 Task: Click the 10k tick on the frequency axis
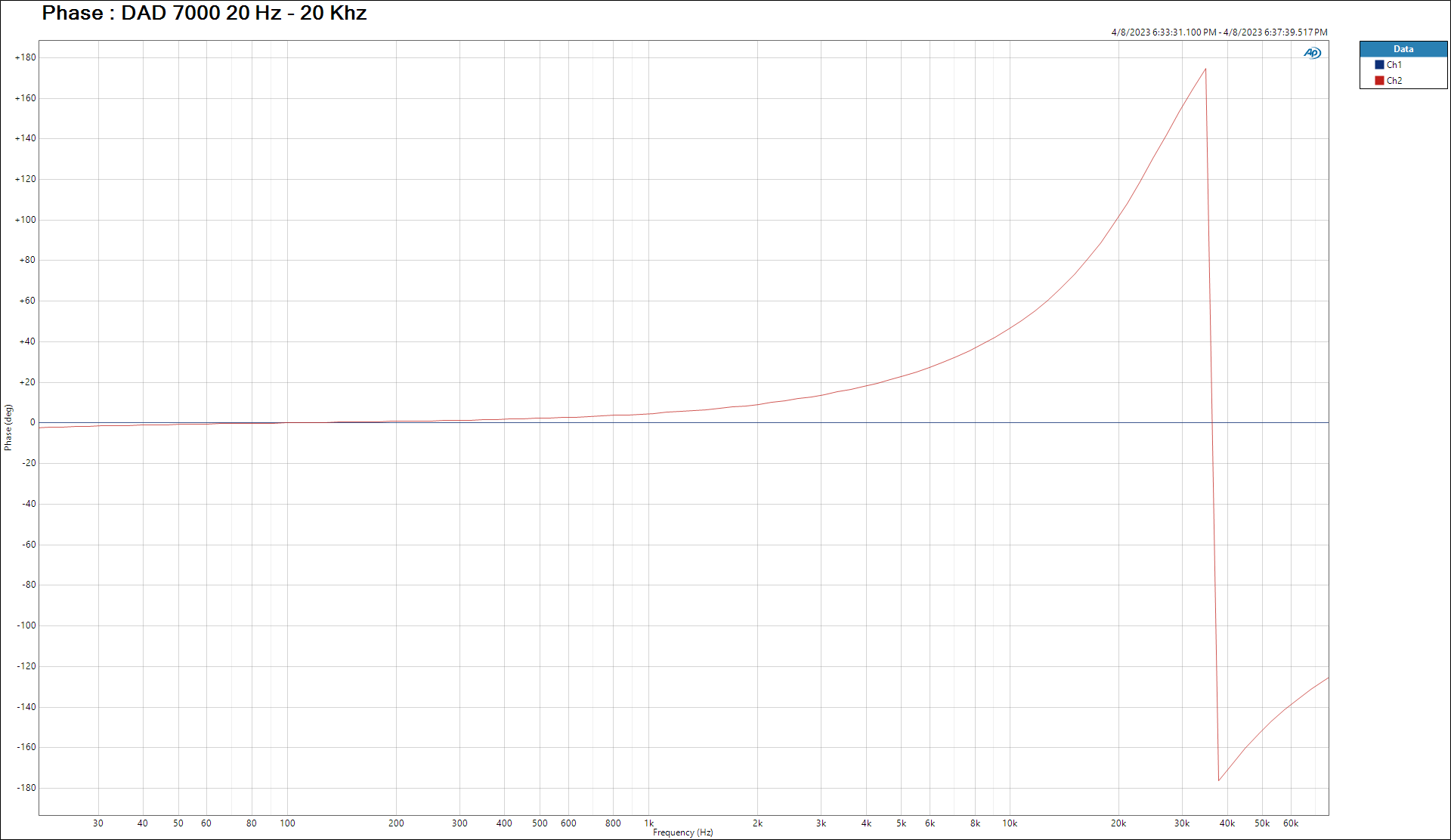(x=1010, y=823)
